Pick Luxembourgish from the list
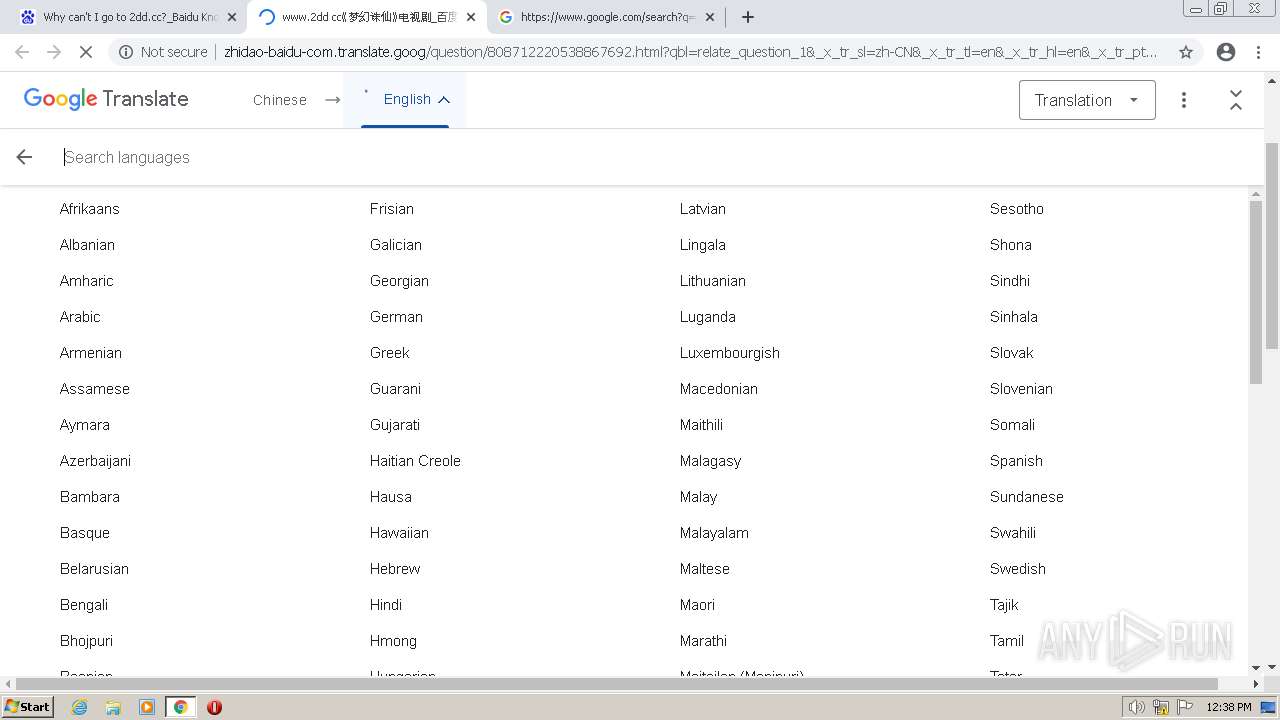Image resolution: width=1280 pixels, height=720 pixels. pos(730,353)
